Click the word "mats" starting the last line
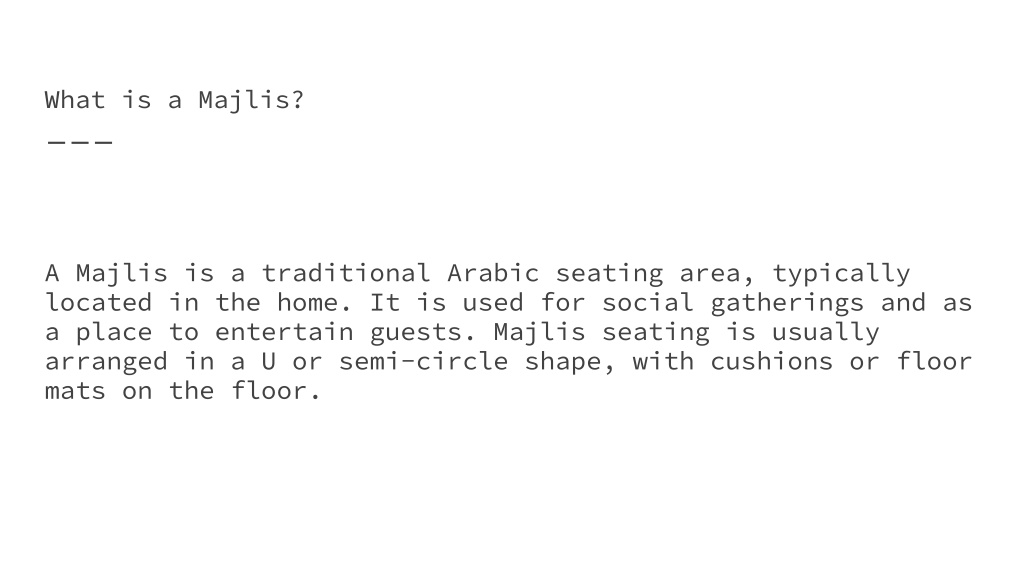The image size is (1024, 576). pyautogui.click(x=75, y=391)
